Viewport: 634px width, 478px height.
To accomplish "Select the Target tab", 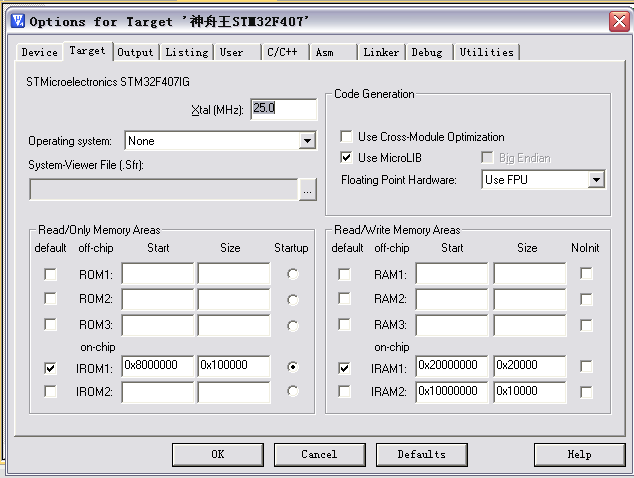I will 87,51.
